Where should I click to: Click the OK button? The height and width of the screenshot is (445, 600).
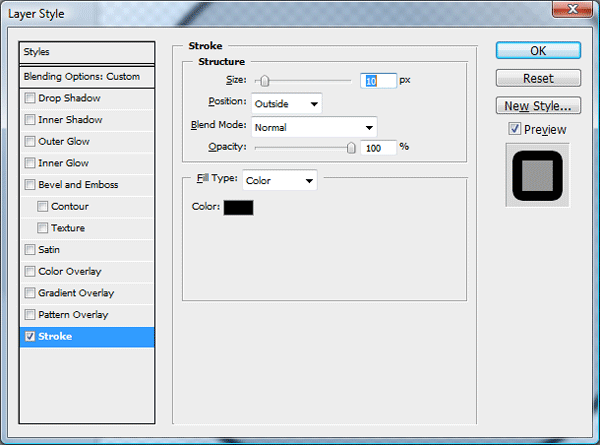pyautogui.click(x=538, y=51)
